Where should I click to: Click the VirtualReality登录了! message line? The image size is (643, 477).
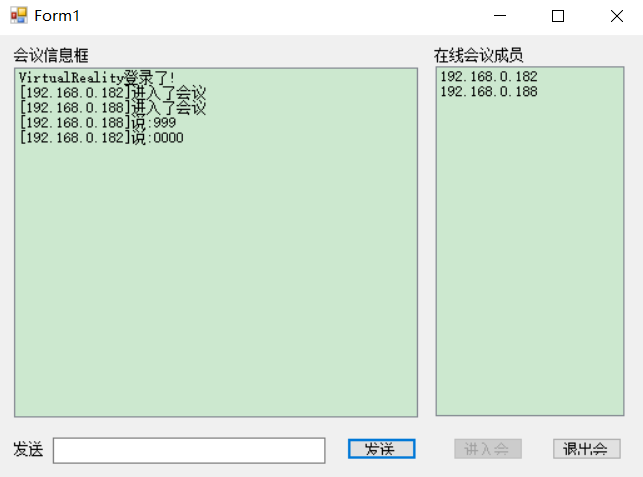tap(96, 77)
